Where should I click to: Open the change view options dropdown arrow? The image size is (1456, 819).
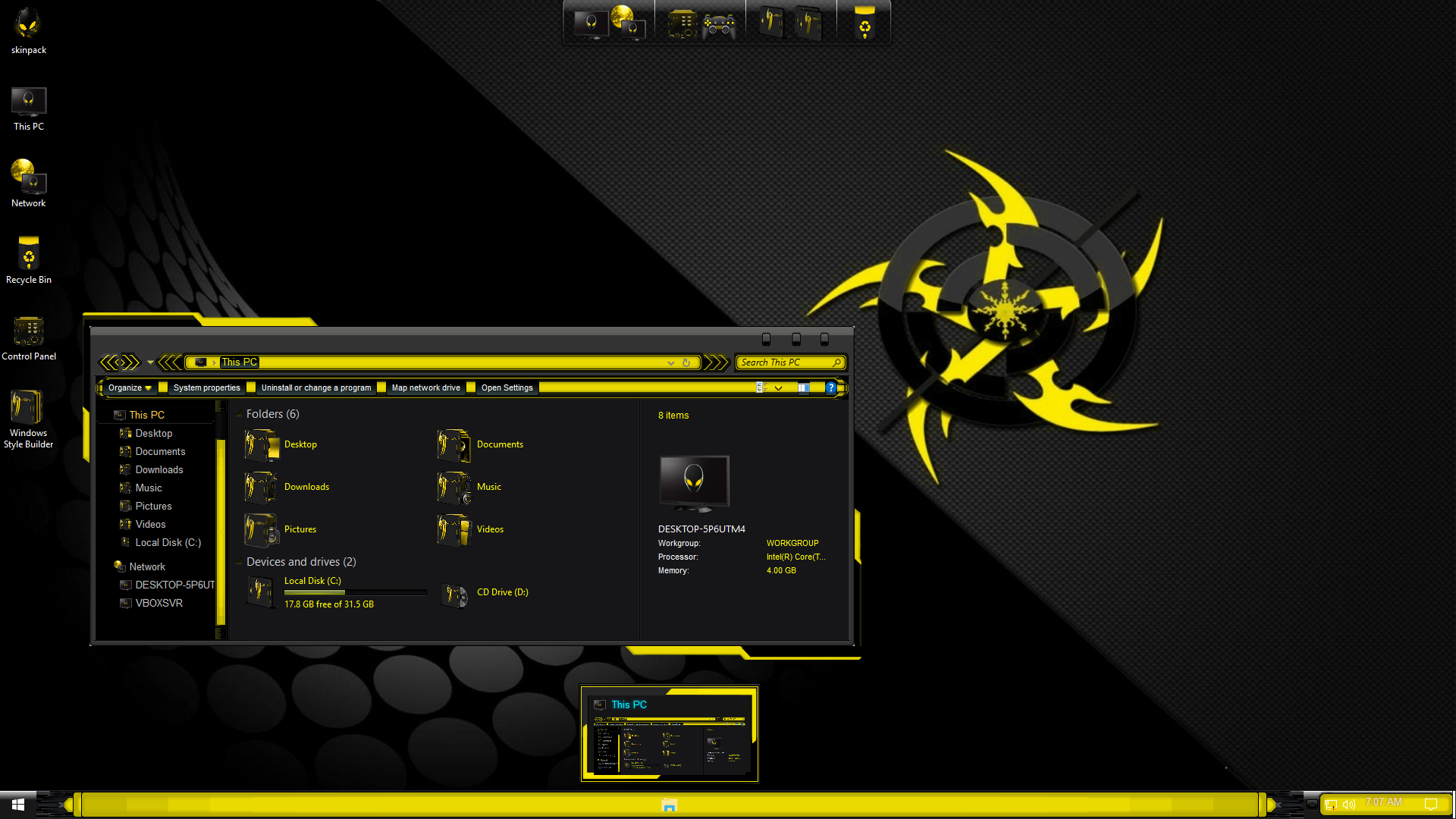point(778,388)
